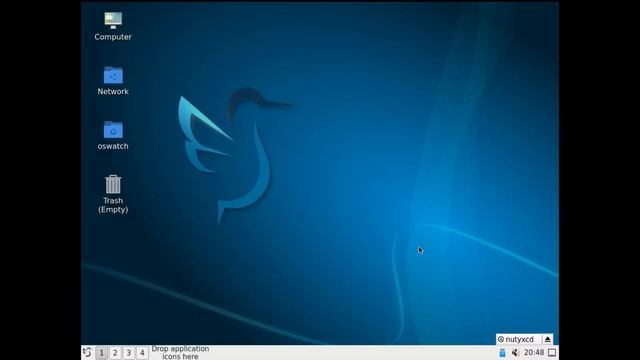Open the application menu at the taskbar's left end
The height and width of the screenshot is (360, 640).
[x=87, y=352]
